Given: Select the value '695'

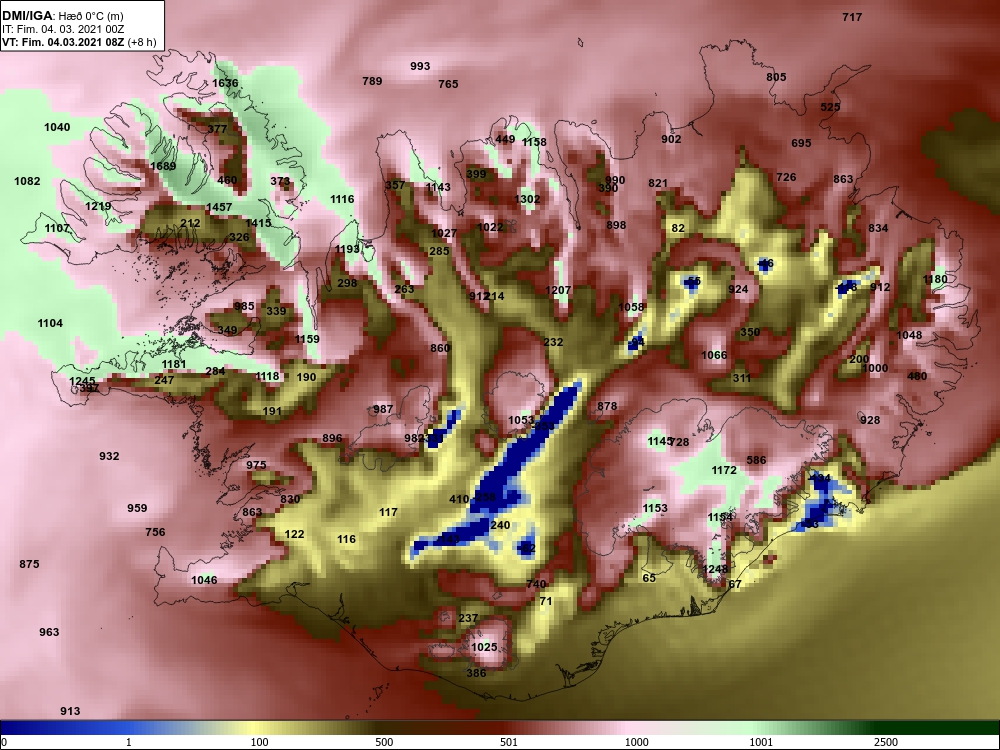Looking at the screenshot, I should point(801,143).
